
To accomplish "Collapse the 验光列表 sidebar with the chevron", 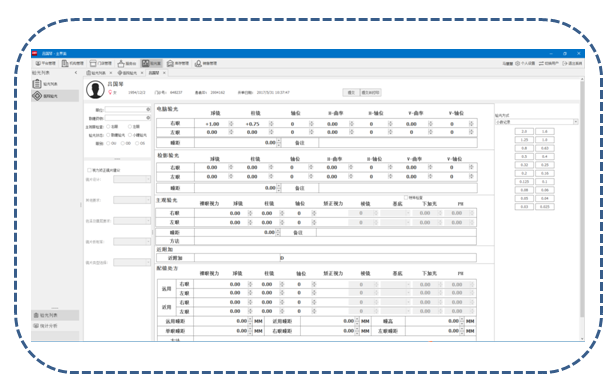I will click(x=76, y=73).
